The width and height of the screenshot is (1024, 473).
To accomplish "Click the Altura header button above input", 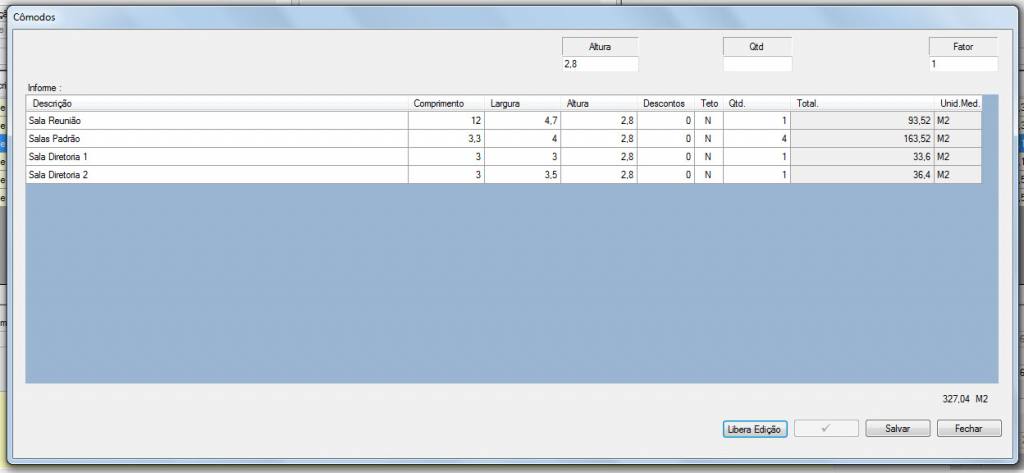I will pyautogui.click(x=600, y=47).
